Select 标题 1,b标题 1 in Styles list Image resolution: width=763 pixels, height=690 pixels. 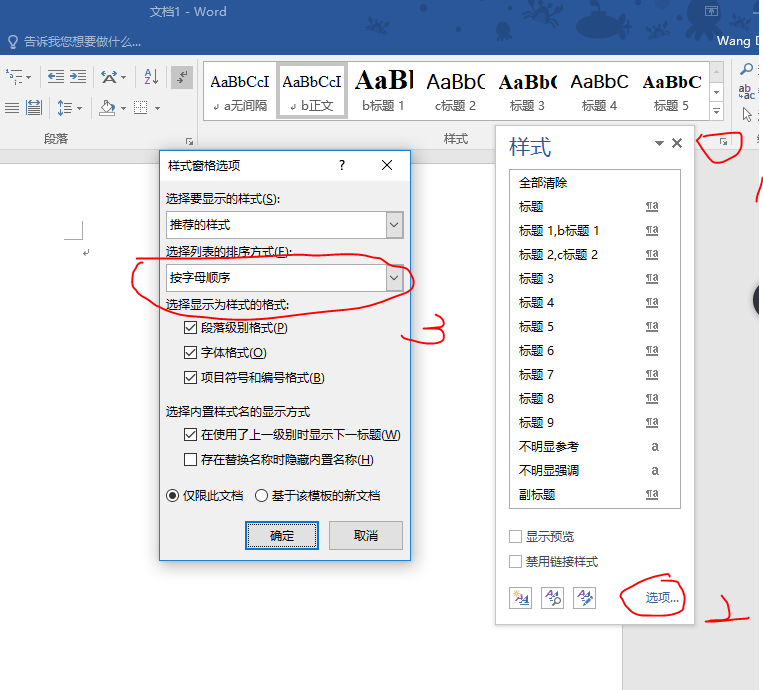tap(595, 231)
